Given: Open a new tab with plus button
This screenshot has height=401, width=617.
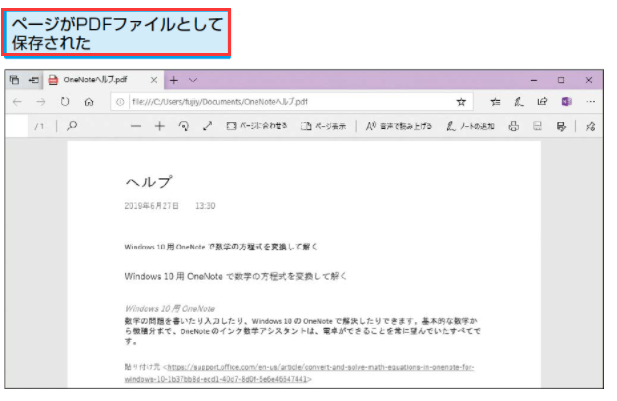Looking at the screenshot, I should click(174, 80).
